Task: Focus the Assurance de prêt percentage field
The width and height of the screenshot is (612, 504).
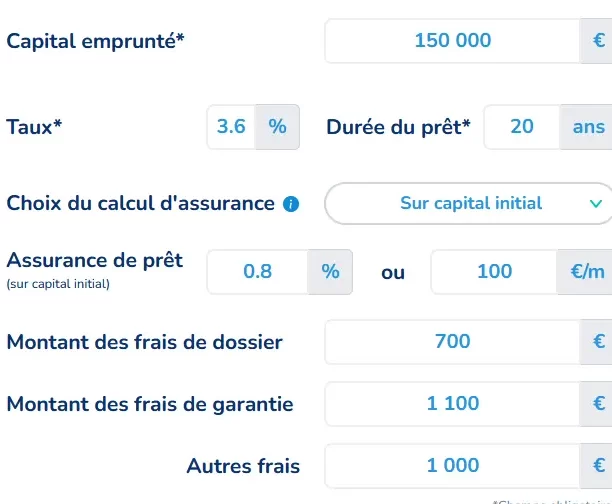Action: click(x=257, y=271)
